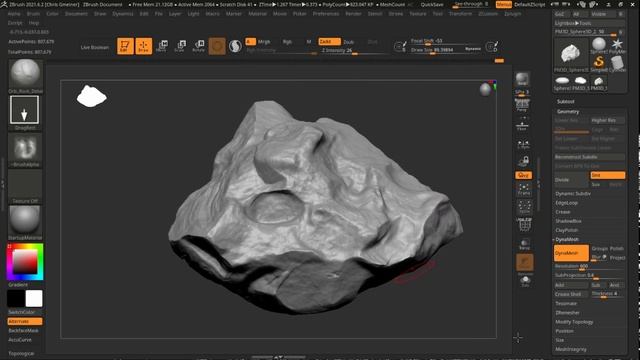Expand the ClayPolish section

coord(567,230)
